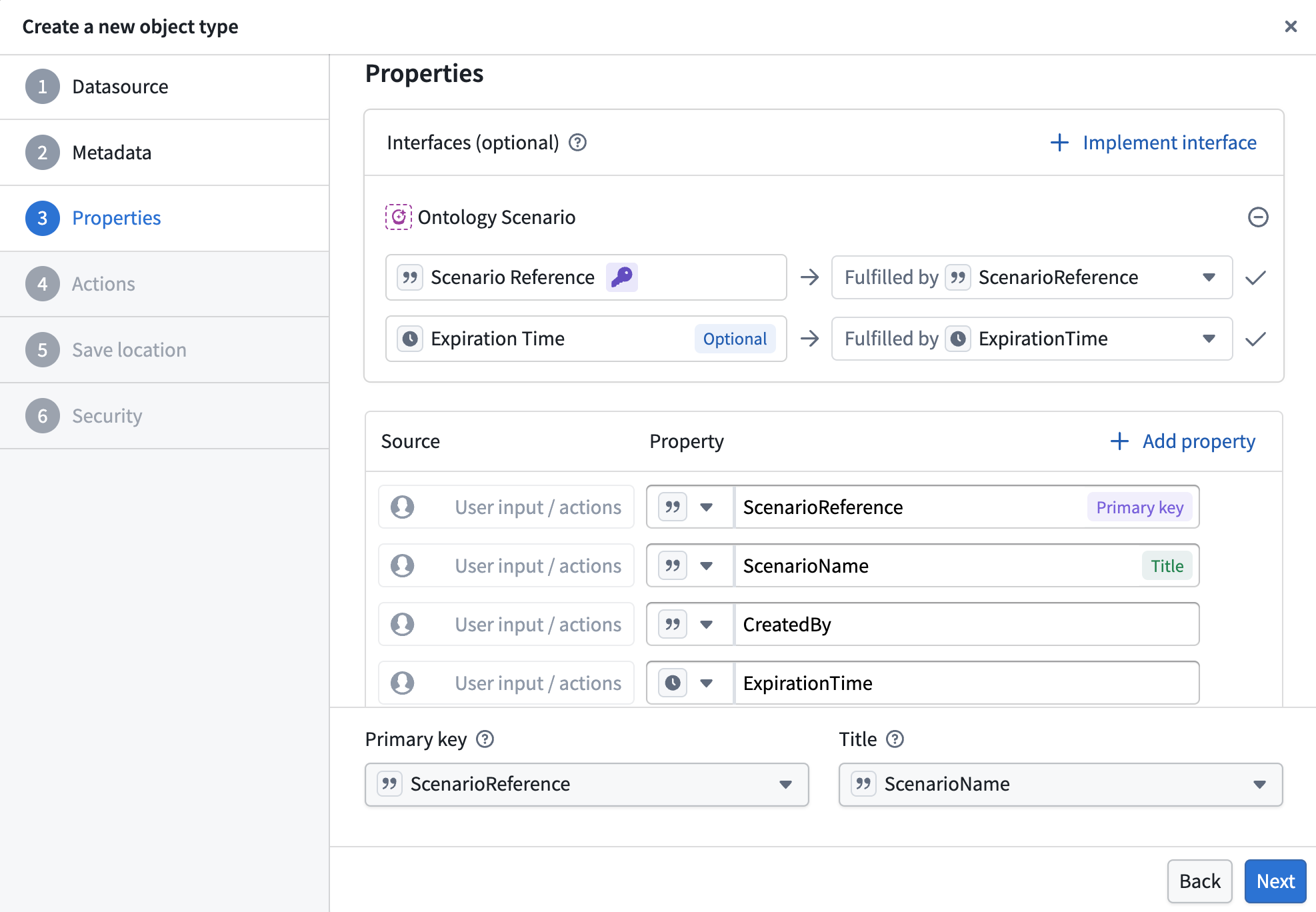Click the help icon next to Primary key
Image resolution: width=1316 pixels, height=912 pixels.
485,739
